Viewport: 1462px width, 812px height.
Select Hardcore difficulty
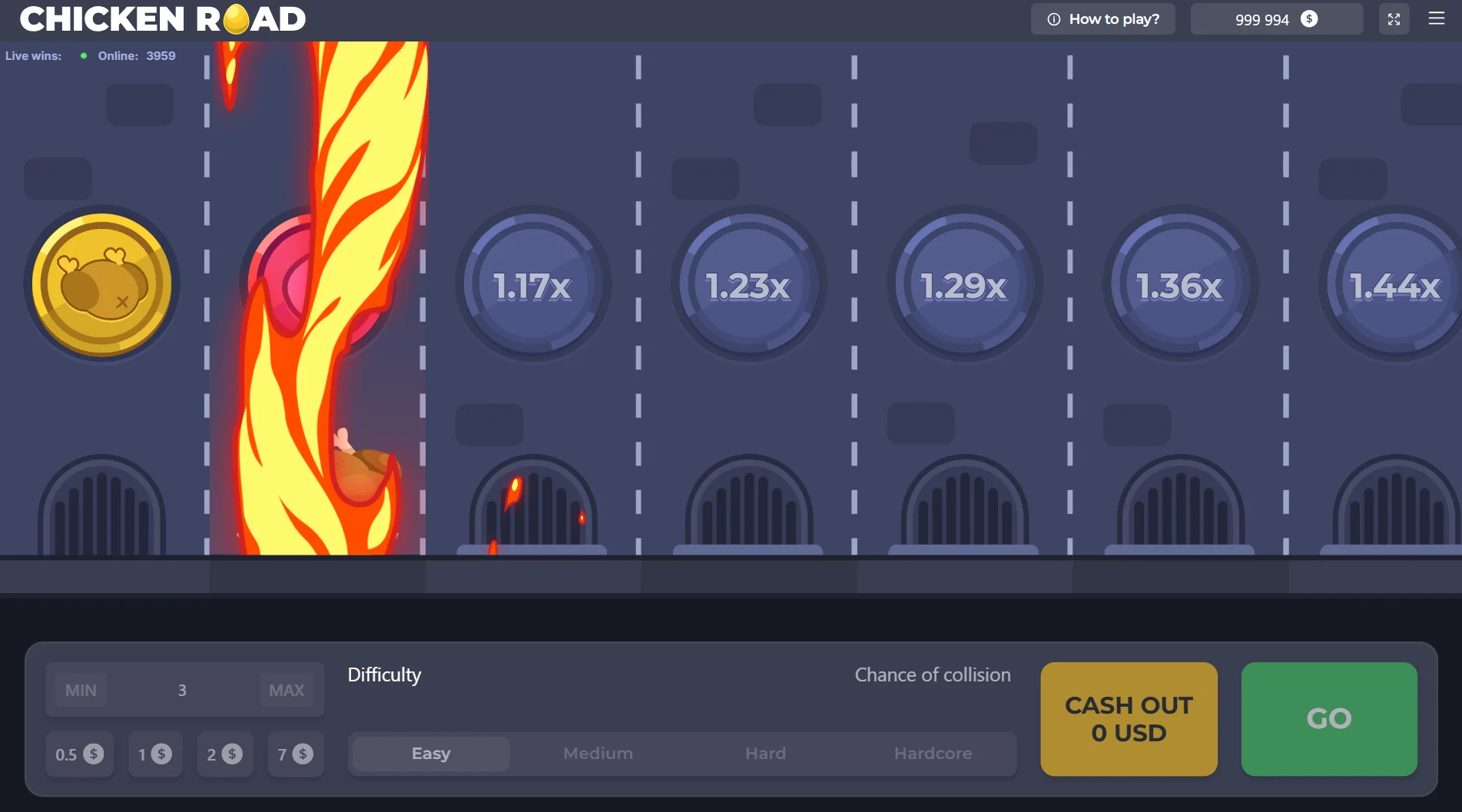933,754
